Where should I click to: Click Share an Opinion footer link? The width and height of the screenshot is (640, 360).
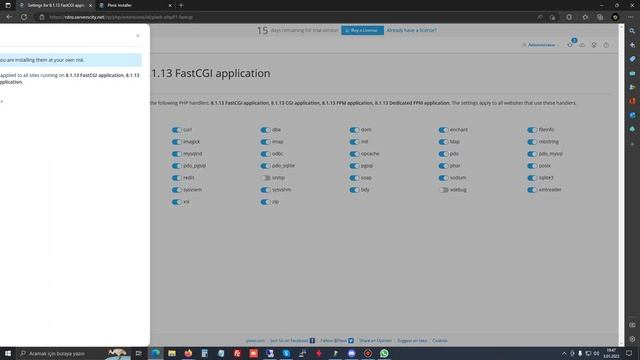click(x=375, y=340)
